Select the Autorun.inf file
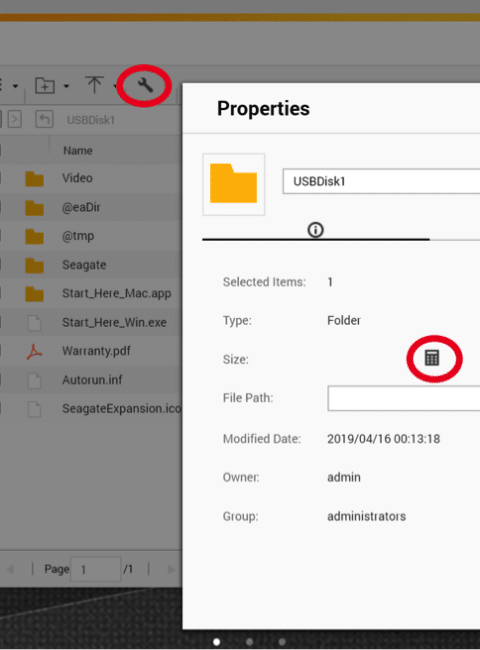 click(x=90, y=380)
